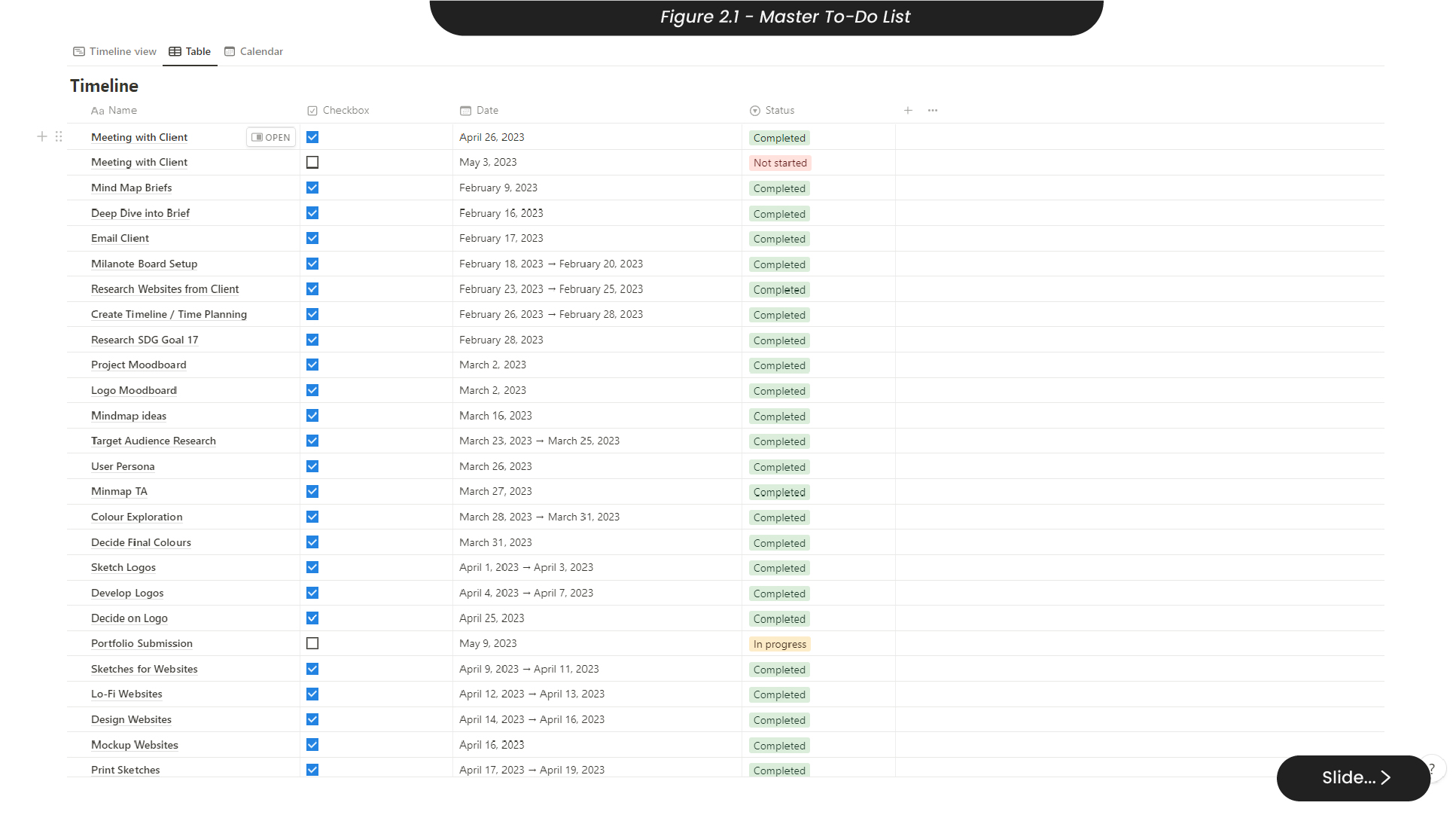Open the Not started status tag
This screenshot has width=1456, height=827.
(780, 163)
